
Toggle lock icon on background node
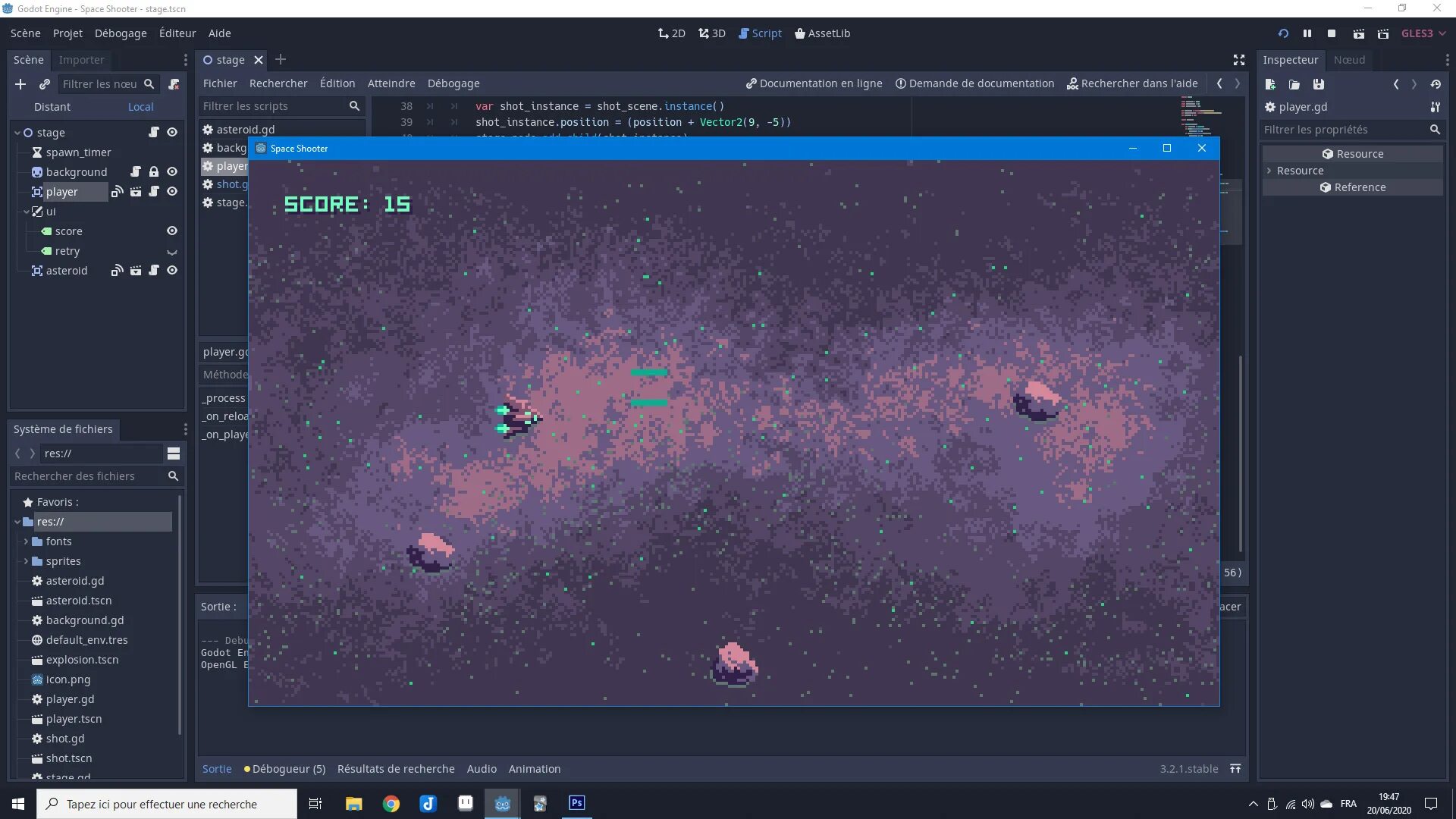click(154, 171)
